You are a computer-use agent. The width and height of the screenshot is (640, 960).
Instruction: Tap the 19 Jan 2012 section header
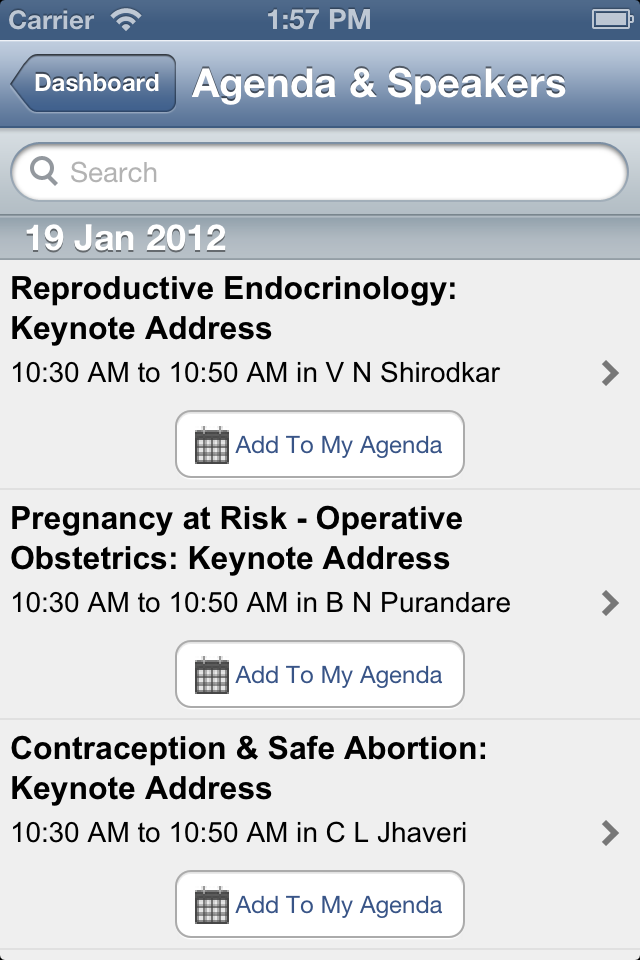point(125,238)
